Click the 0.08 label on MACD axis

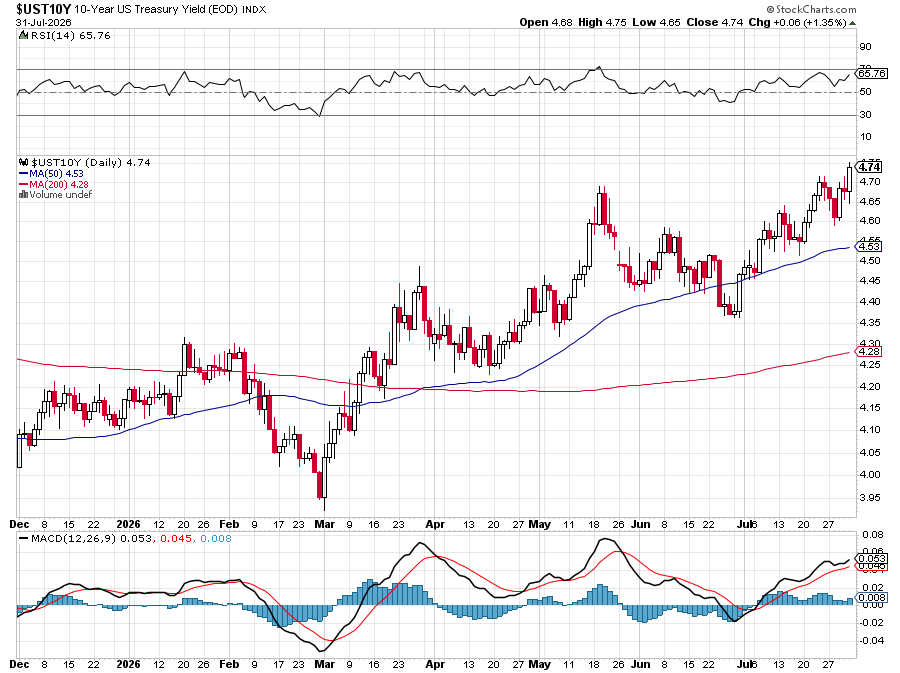[x=872, y=535]
